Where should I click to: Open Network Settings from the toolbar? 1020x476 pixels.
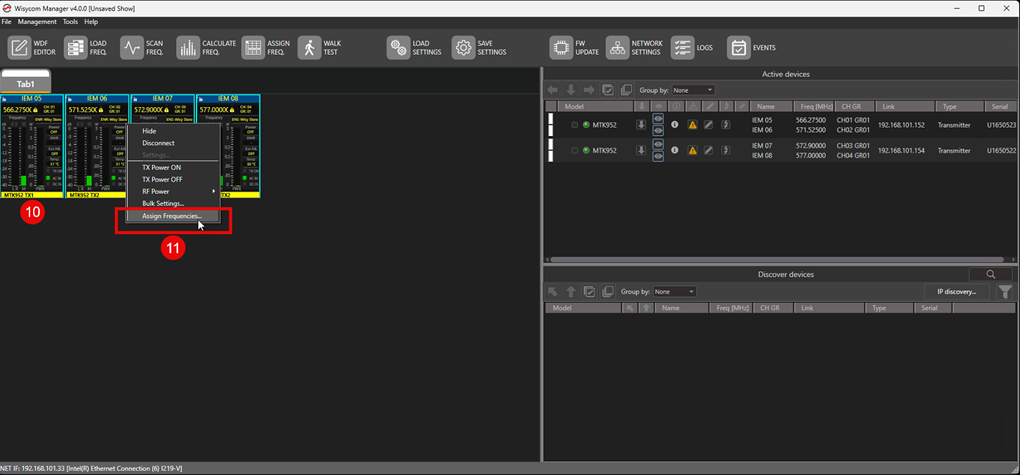617,48
